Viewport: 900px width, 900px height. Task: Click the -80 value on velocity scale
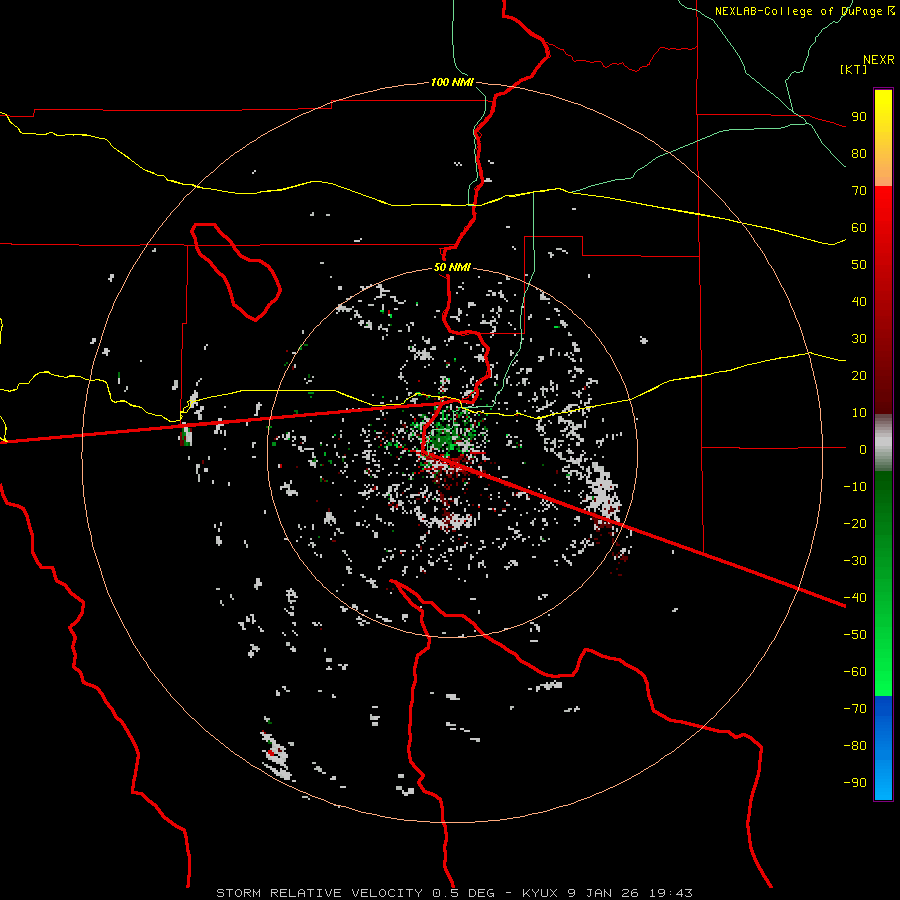click(x=855, y=746)
